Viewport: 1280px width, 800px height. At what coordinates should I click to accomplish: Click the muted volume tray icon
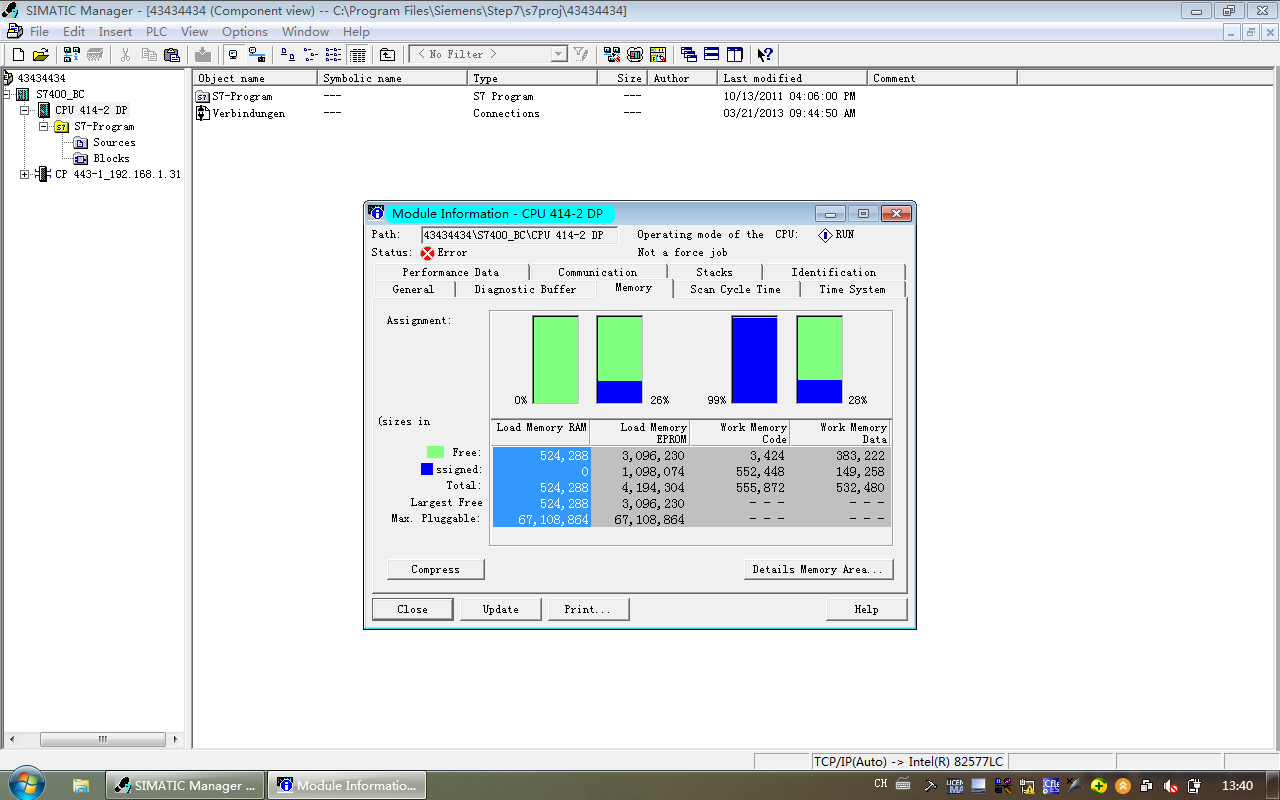coord(1170,786)
